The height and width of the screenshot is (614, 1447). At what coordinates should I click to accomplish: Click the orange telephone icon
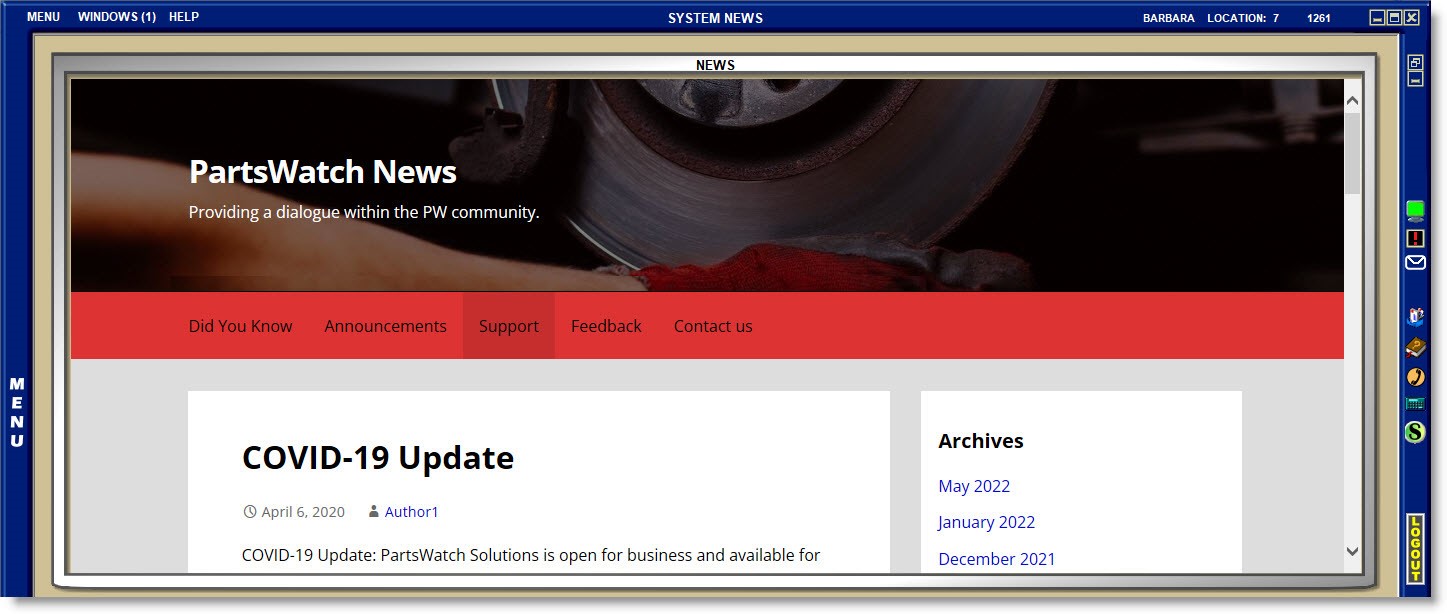1415,377
